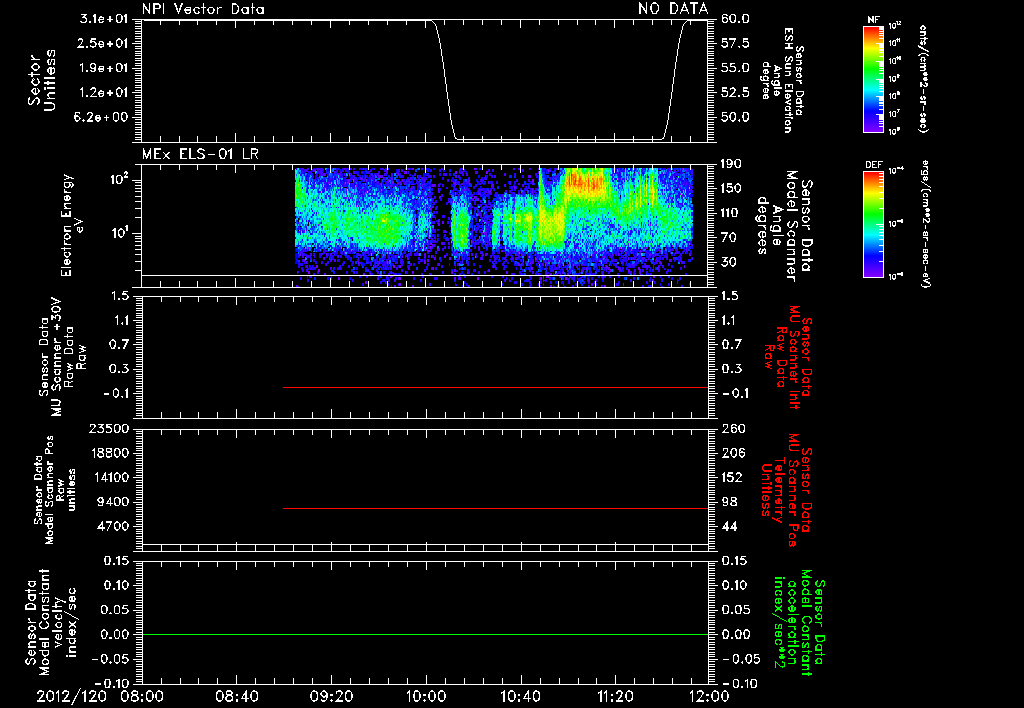This screenshot has width=1024, height=708.
Task: Click the 10:40 time axis label
Action: (x=520, y=696)
